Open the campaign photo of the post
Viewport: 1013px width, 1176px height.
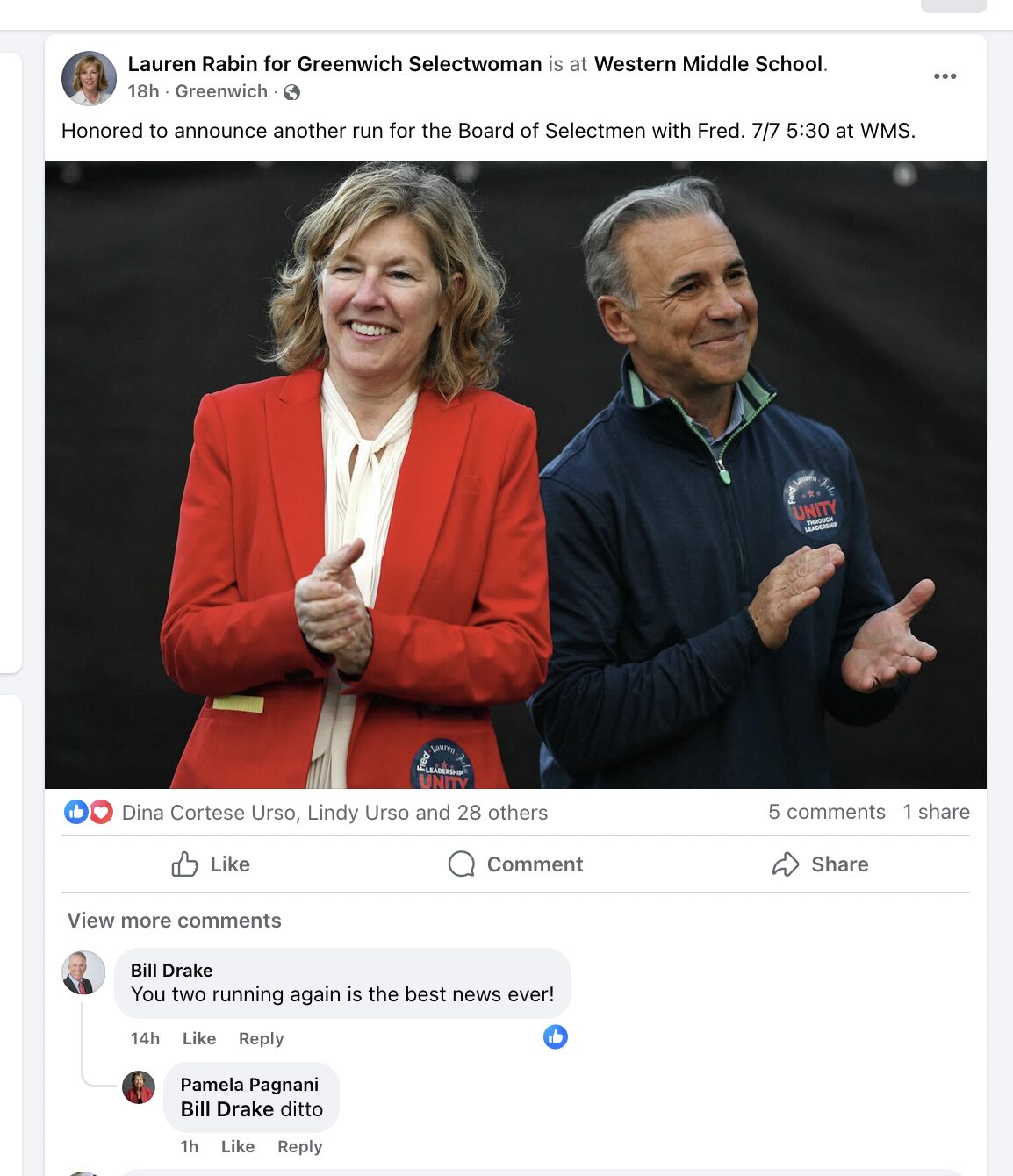515,474
